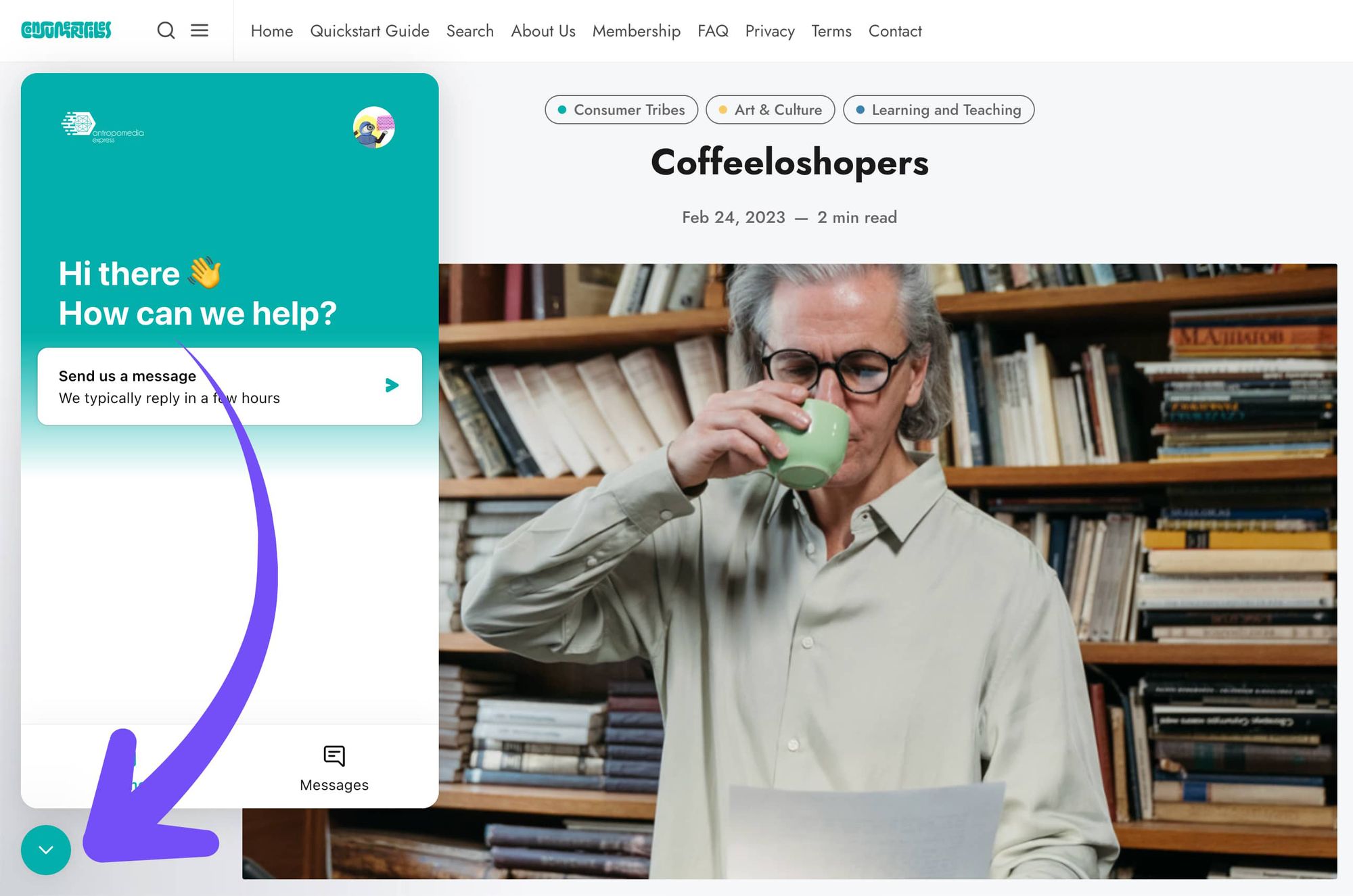Click the search magnifier icon
Screen dimensions: 1353x896
[x=166, y=30]
